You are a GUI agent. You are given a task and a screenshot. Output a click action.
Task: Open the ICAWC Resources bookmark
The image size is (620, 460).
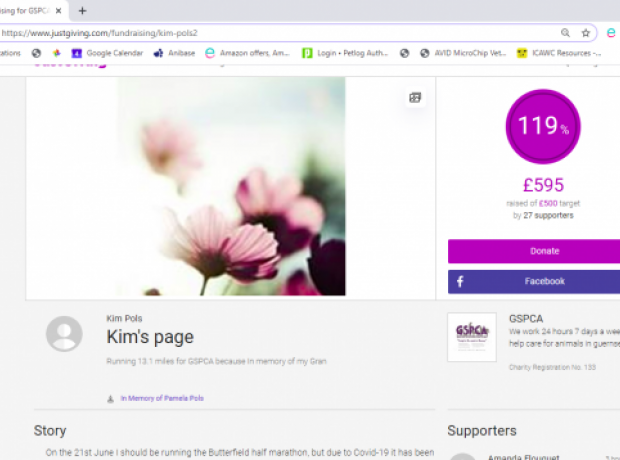[559, 53]
